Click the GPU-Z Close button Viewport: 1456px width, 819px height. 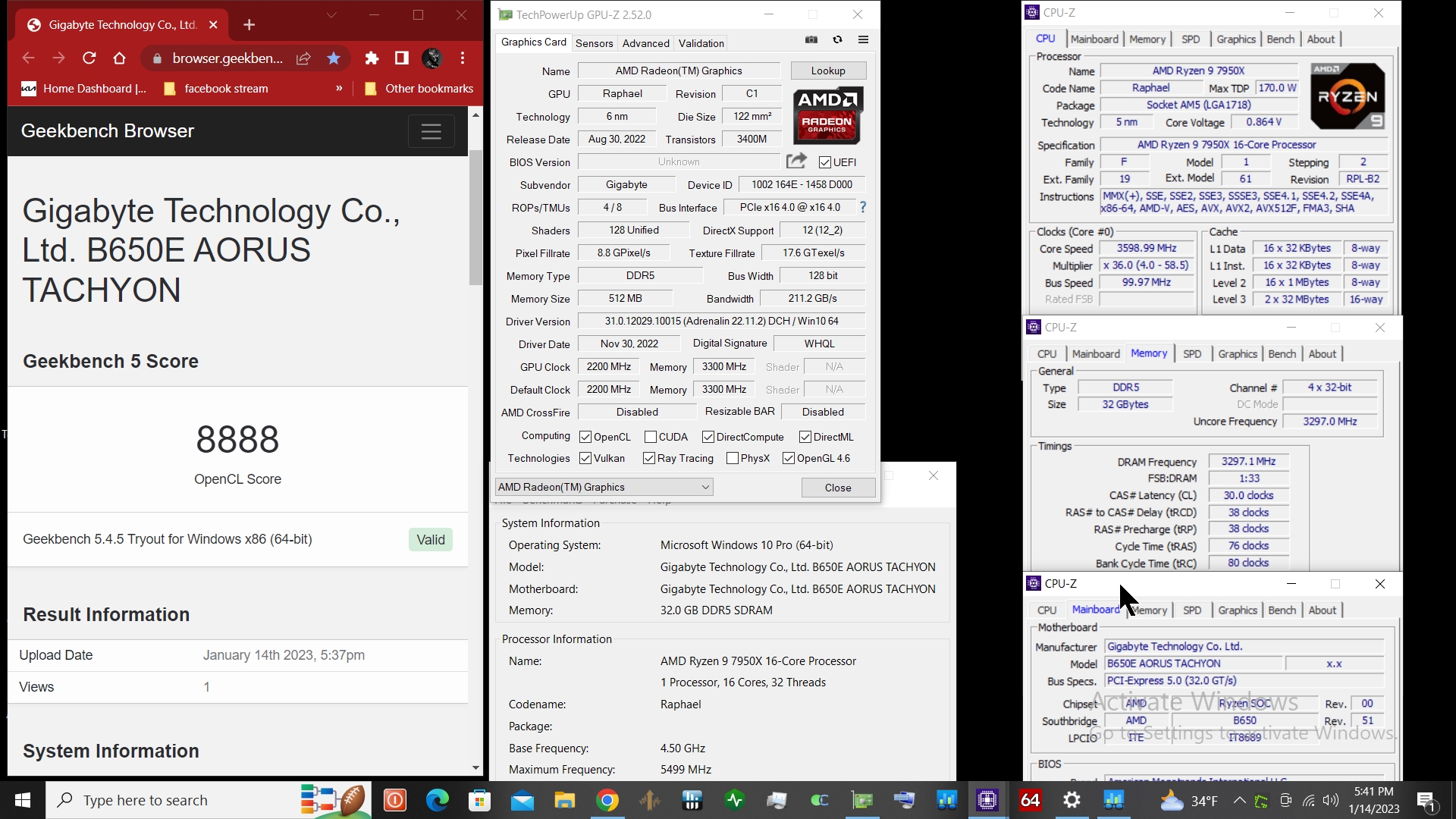[838, 488]
